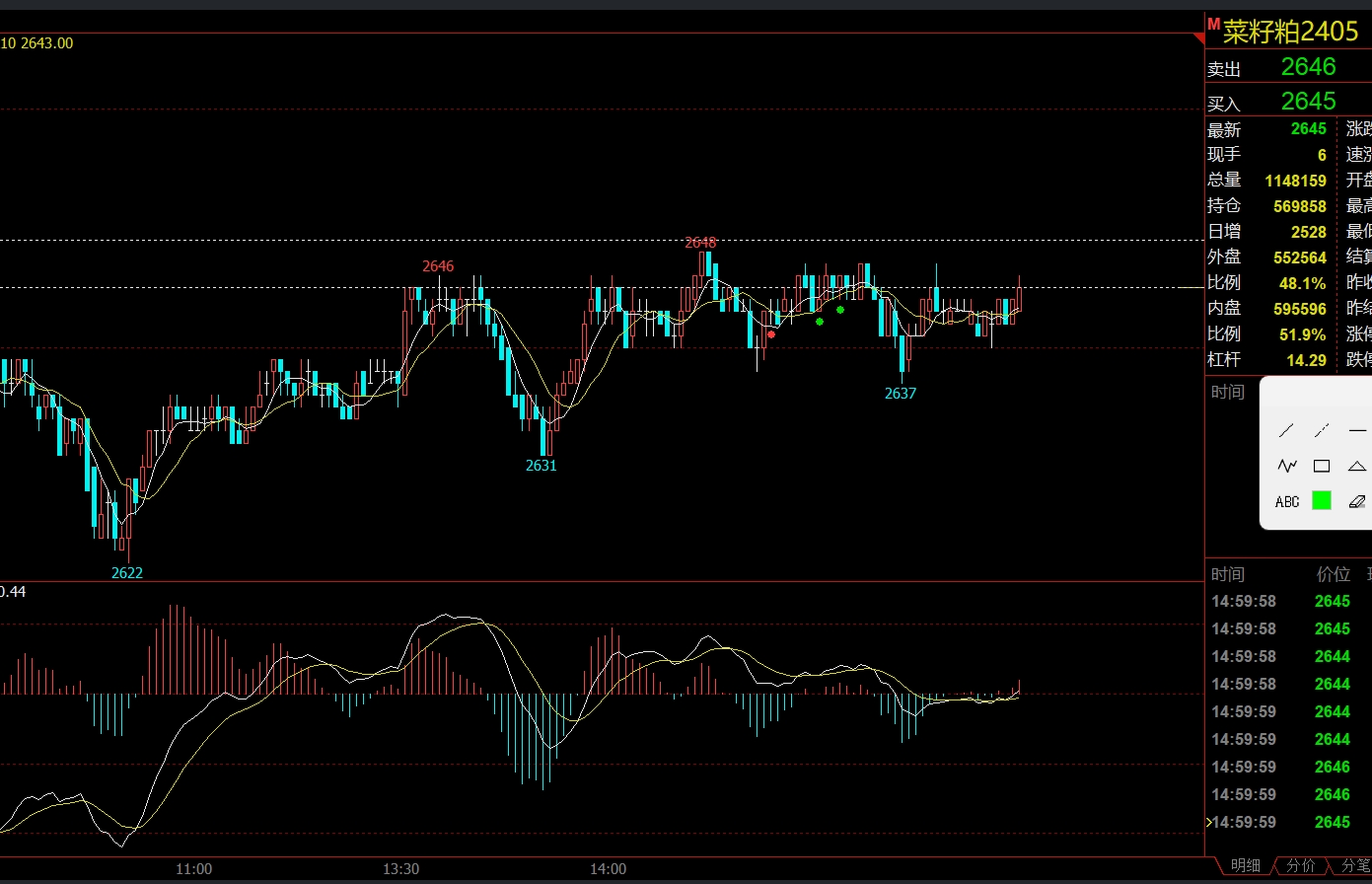The image size is (1372, 884).
Task: Switch to the 明细 tab
Action: [x=1244, y=866]
